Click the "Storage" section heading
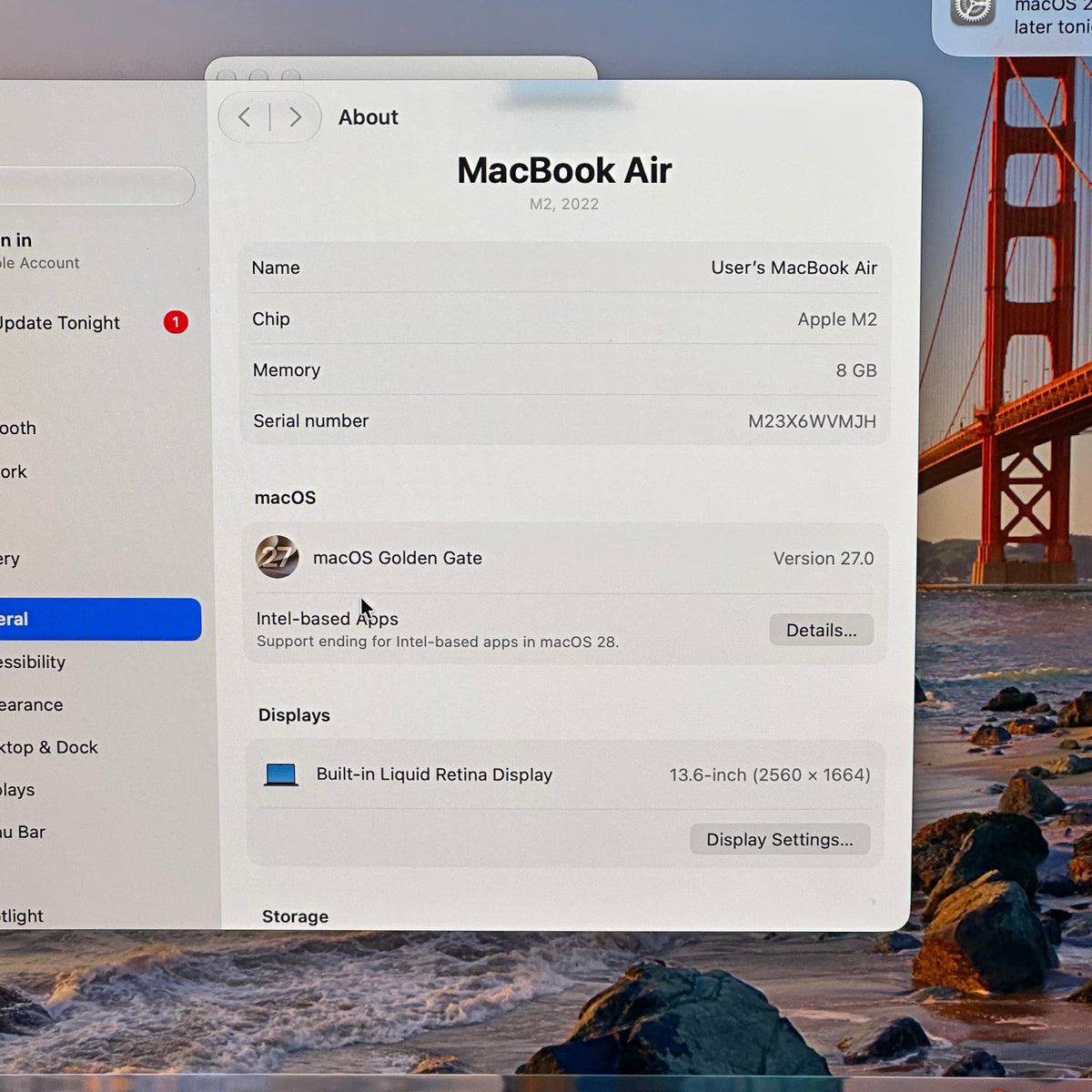The width and height of the screenshot is (1092, 1092). 295,916
